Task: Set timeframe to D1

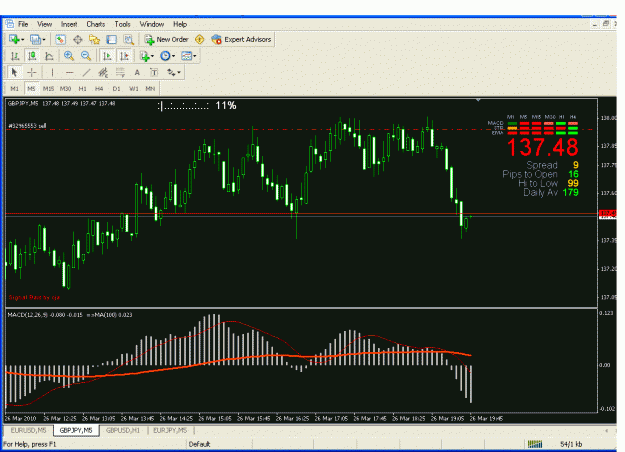Action: (116, 88)
